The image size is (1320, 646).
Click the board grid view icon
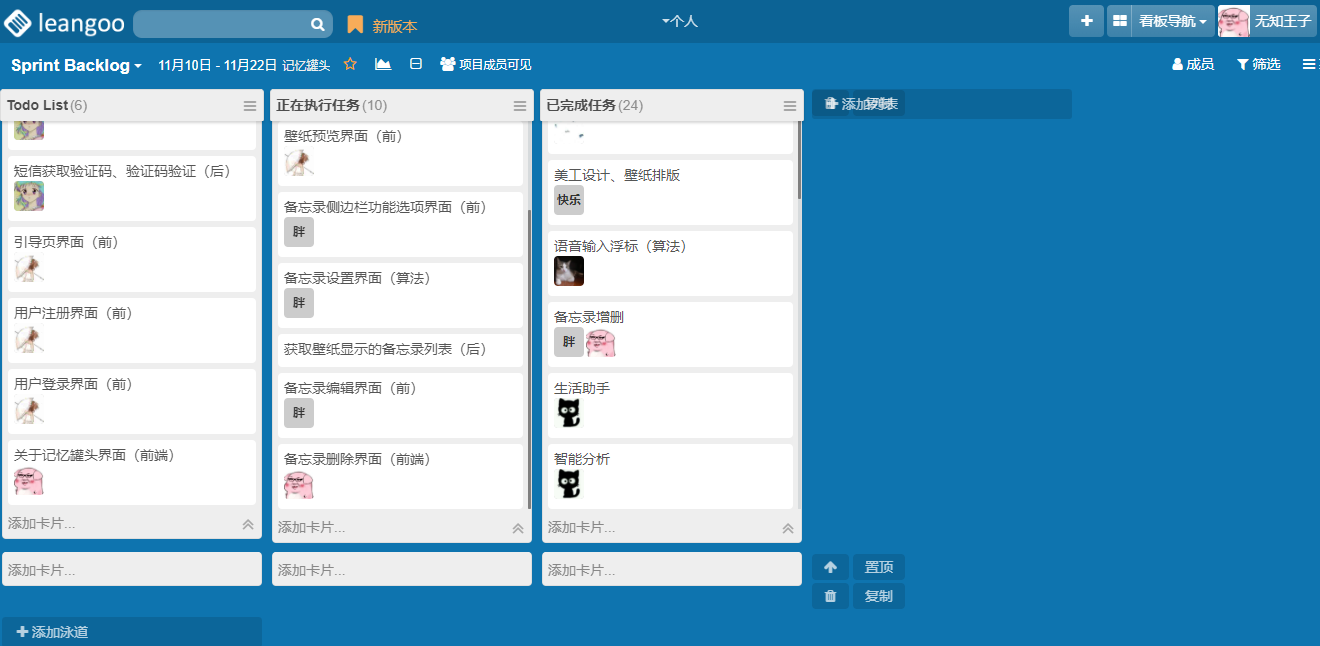pos(1120,21)
